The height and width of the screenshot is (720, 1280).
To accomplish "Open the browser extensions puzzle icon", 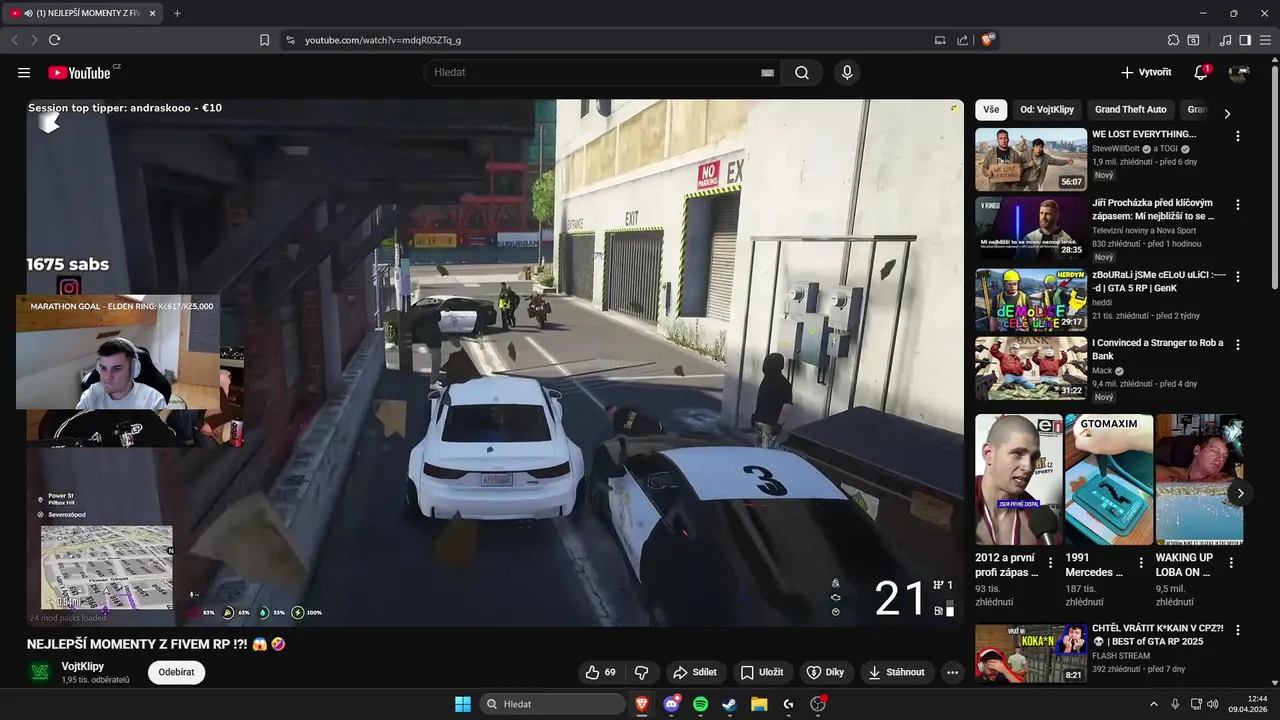I will [1173, 40].
